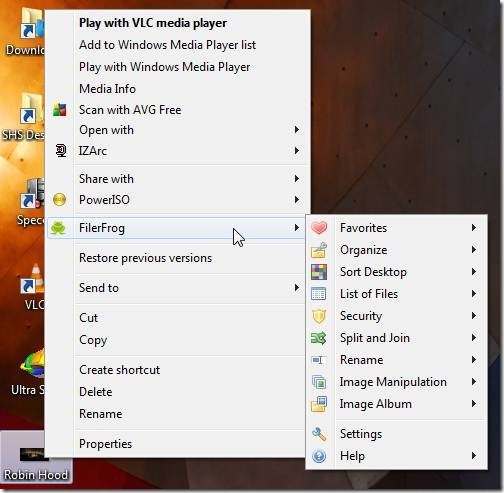Click the Settings wrench icon
Image resolution: width=504 pixels, height=493 pixels.
pos(319,434)
